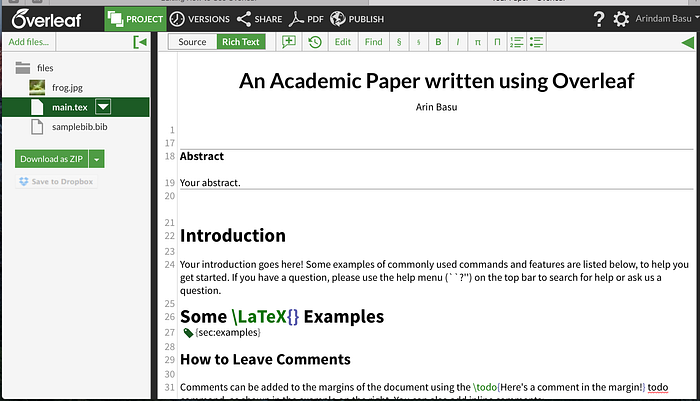The width and height of the screenshot is (700, 401).
Task: Click the Add files... button
Action: [29, 42]
